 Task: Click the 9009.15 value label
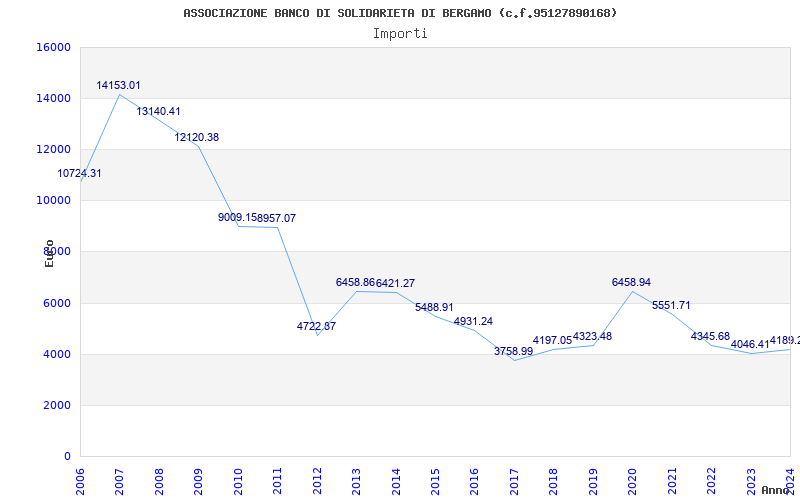coord(237,217)
